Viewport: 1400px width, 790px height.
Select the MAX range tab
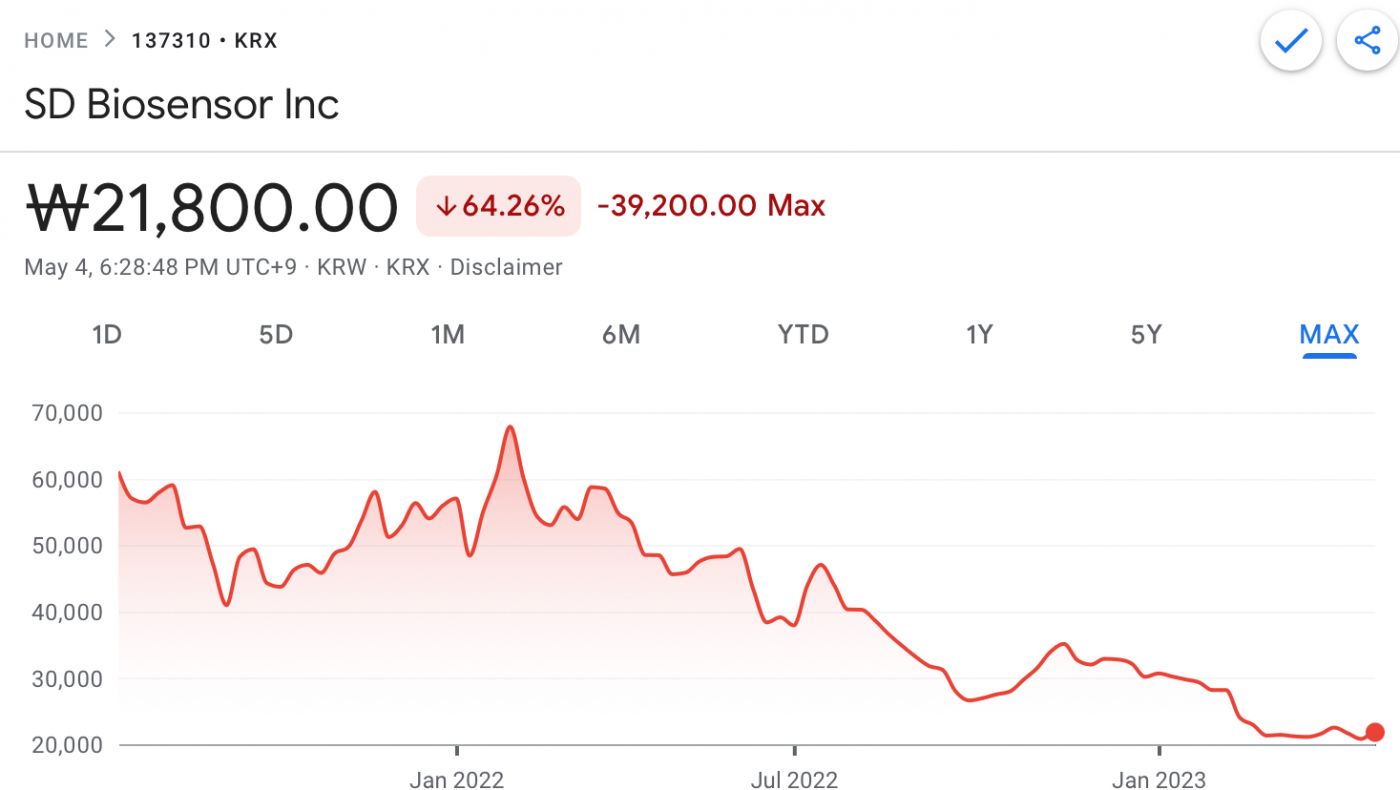click(1329, 334)
